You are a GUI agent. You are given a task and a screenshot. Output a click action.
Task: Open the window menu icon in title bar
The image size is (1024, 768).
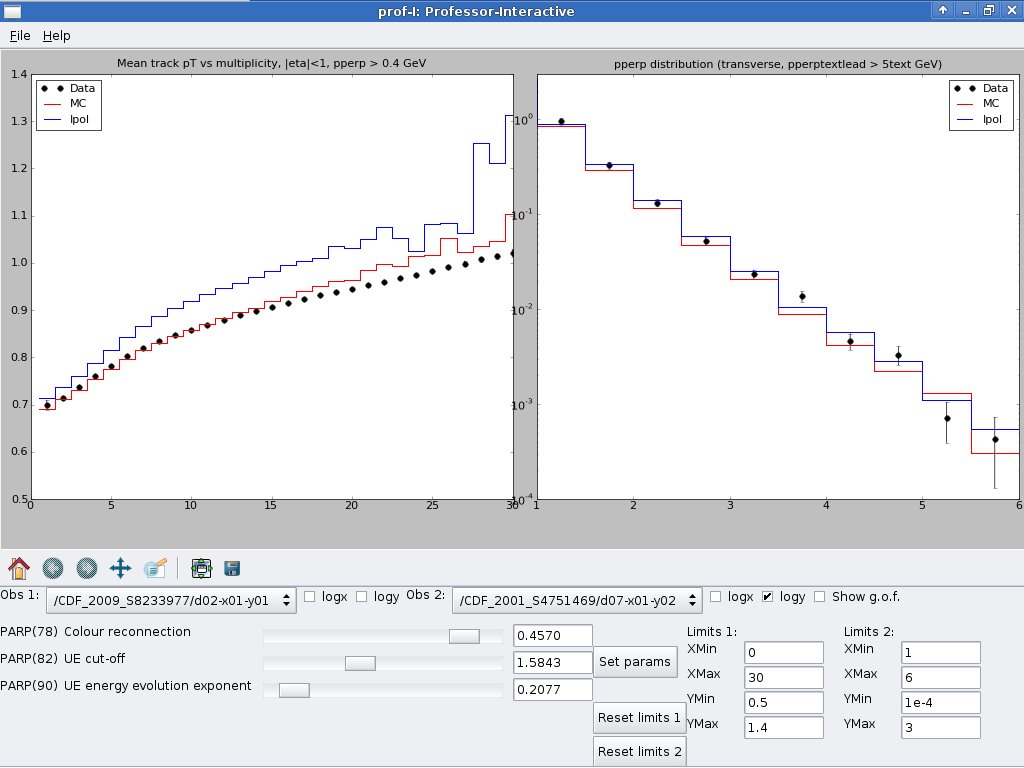[x=12, y=11]
